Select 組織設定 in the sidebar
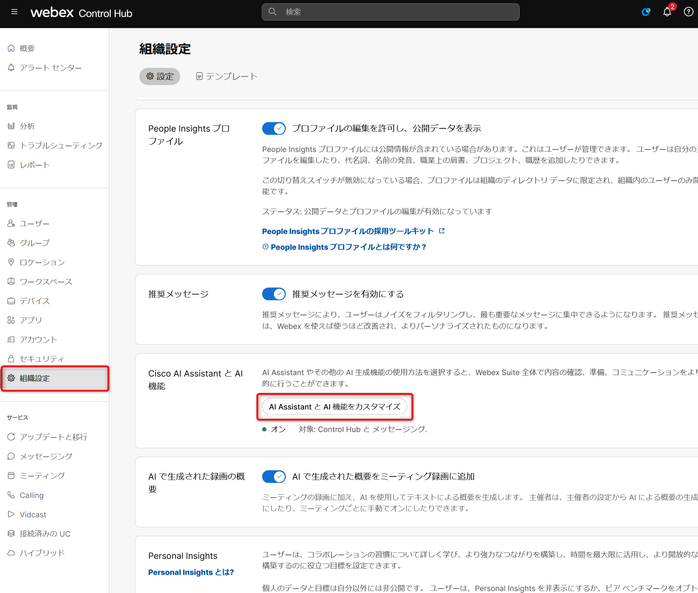The image size is (698, 593). pyautogui.click(x=55, y=378)
